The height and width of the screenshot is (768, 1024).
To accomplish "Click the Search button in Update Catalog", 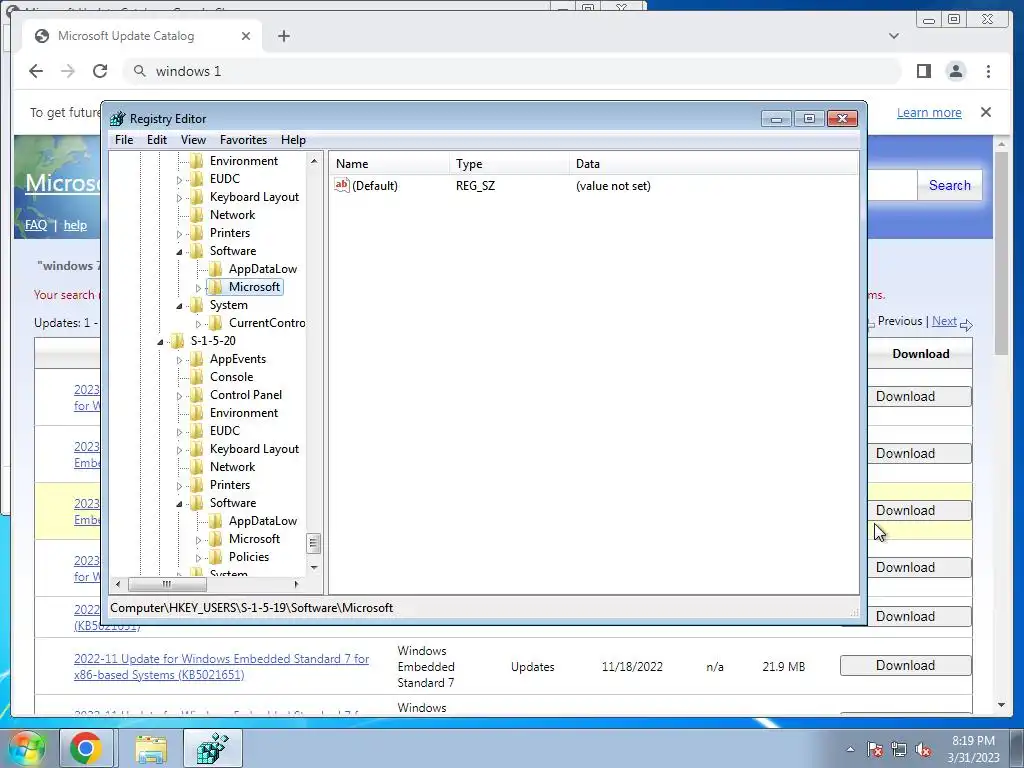I will click(950, 185).
